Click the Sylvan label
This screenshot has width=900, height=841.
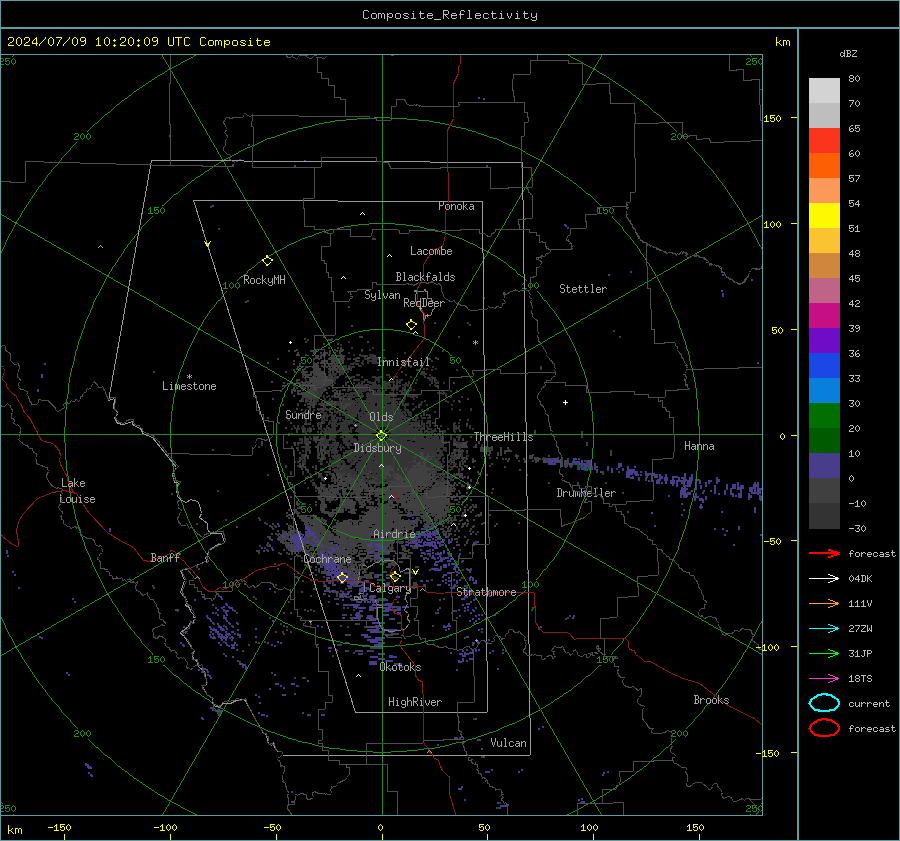382,295
